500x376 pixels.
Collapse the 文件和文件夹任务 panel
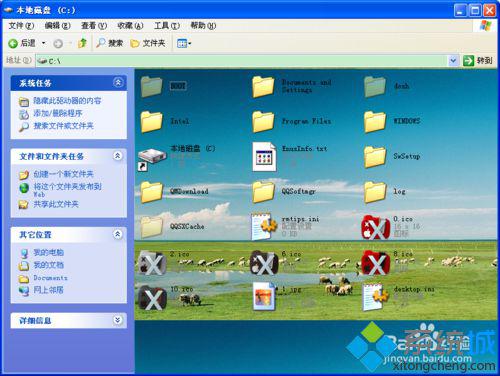pos(118,155)
